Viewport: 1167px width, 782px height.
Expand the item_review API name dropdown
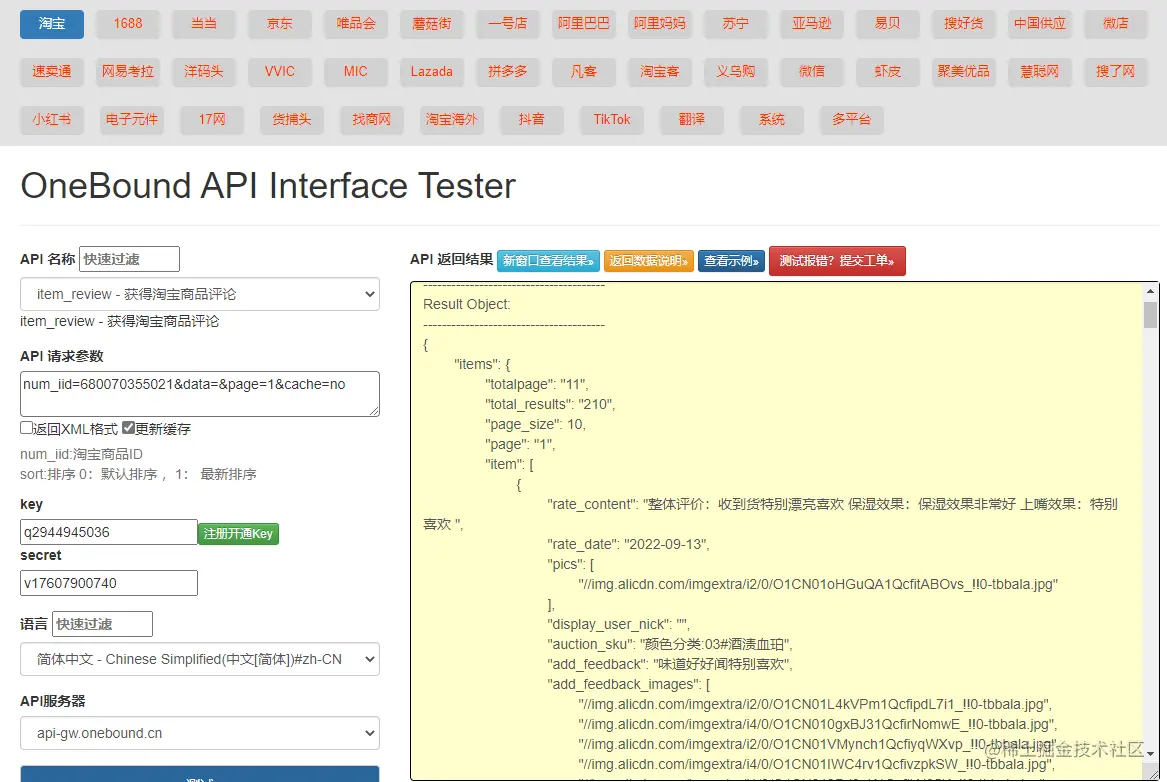click(x=199, y=294)
